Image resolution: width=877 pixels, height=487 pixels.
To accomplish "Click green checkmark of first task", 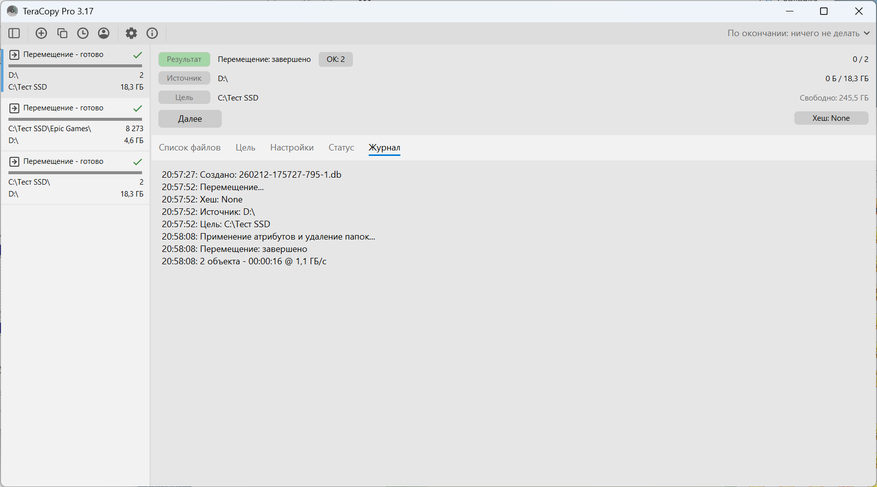I will [138, 55].
